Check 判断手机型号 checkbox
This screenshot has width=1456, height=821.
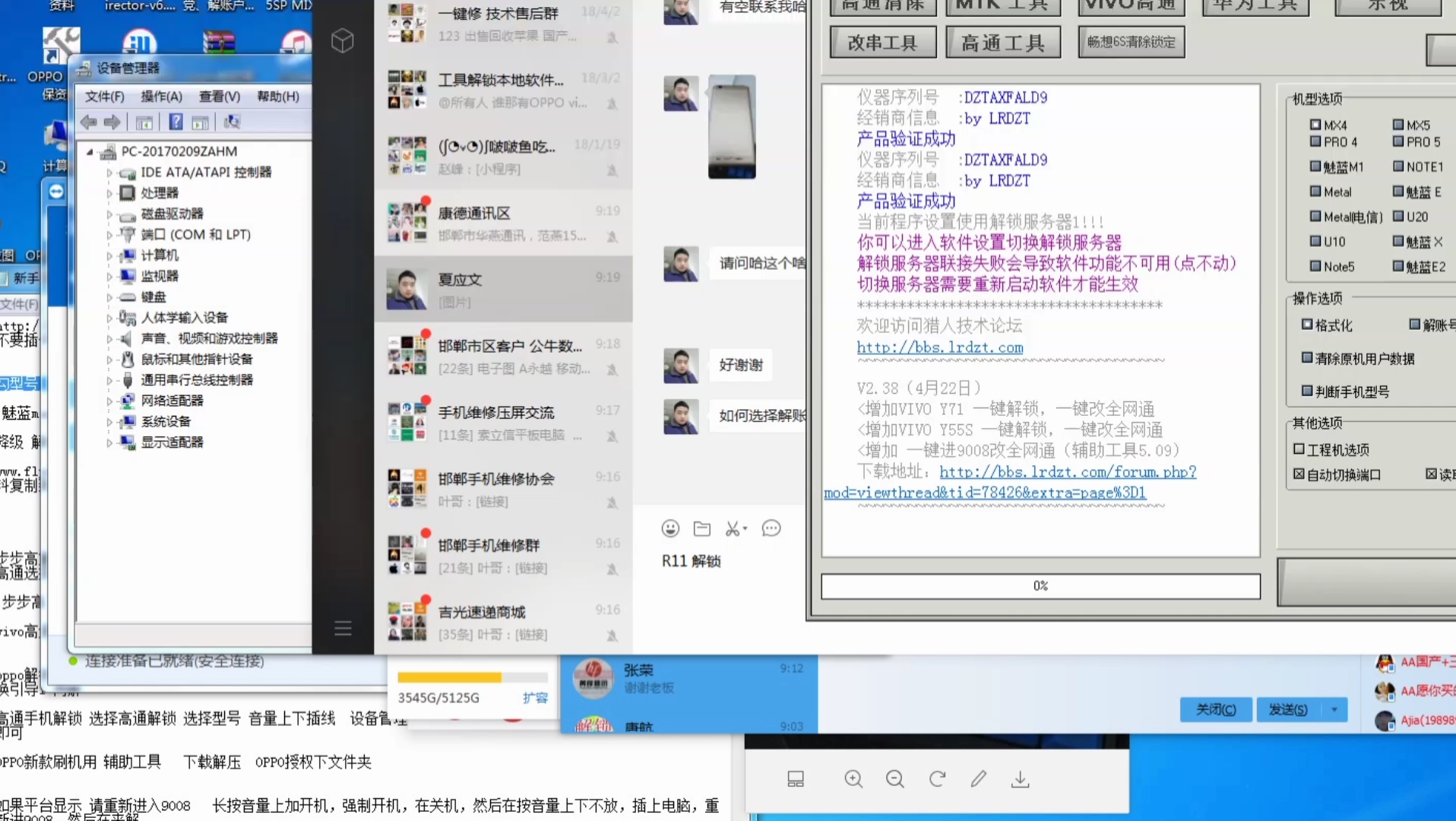pyautogui.click(x=1307, y=391)
